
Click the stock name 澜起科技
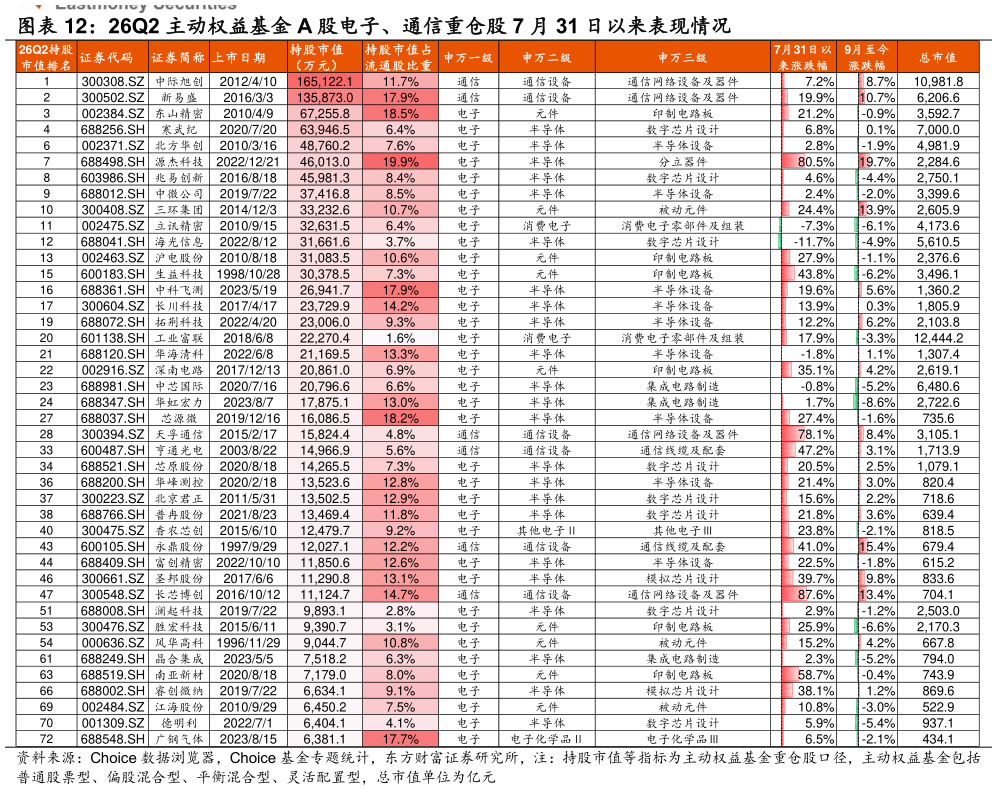[179, 611]
